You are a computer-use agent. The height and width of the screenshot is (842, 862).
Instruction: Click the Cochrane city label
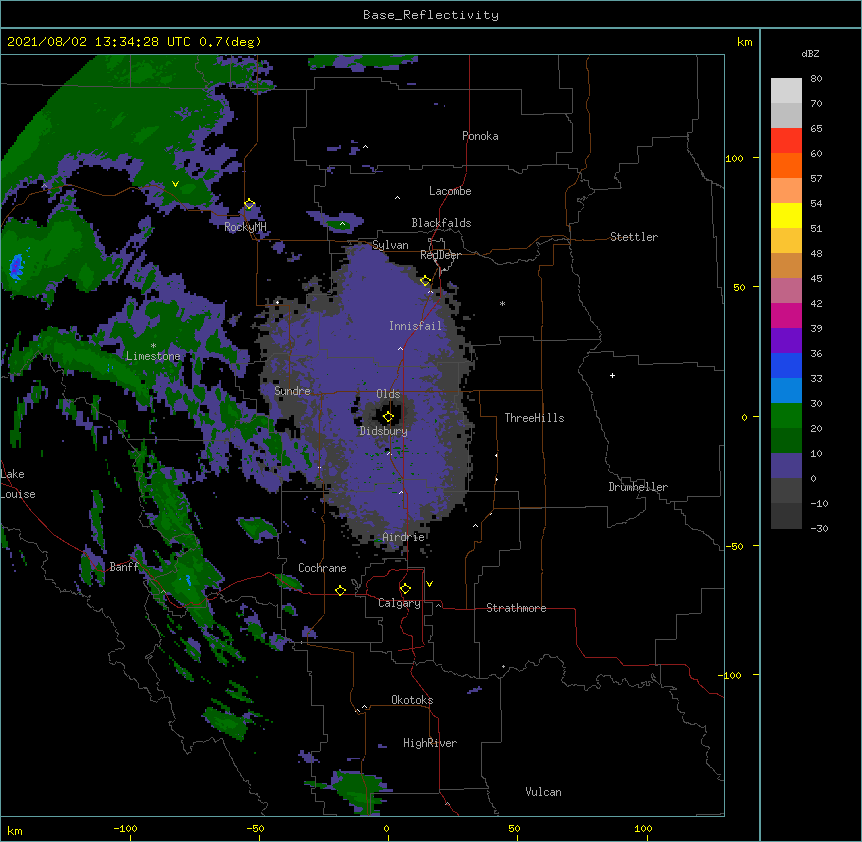[322, 568]
